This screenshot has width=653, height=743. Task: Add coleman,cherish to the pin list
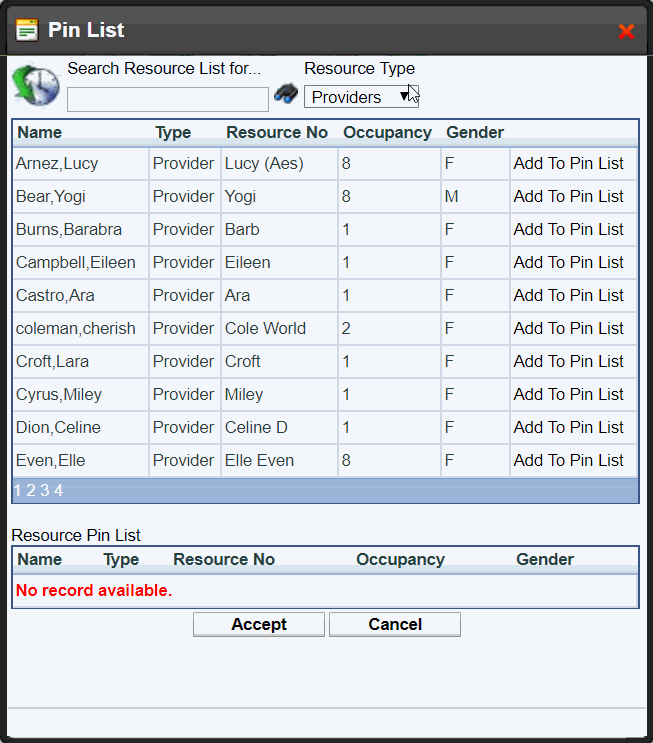[x=568, y=328]
